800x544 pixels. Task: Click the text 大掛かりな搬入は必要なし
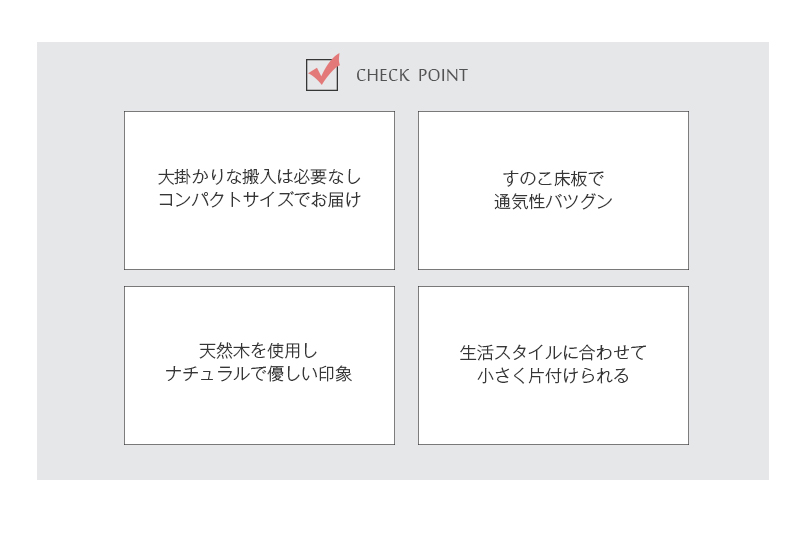259,177
